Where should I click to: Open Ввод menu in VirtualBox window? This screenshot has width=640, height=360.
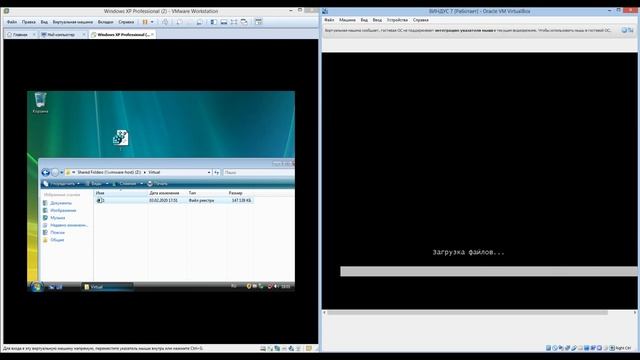tap(377, 20)
